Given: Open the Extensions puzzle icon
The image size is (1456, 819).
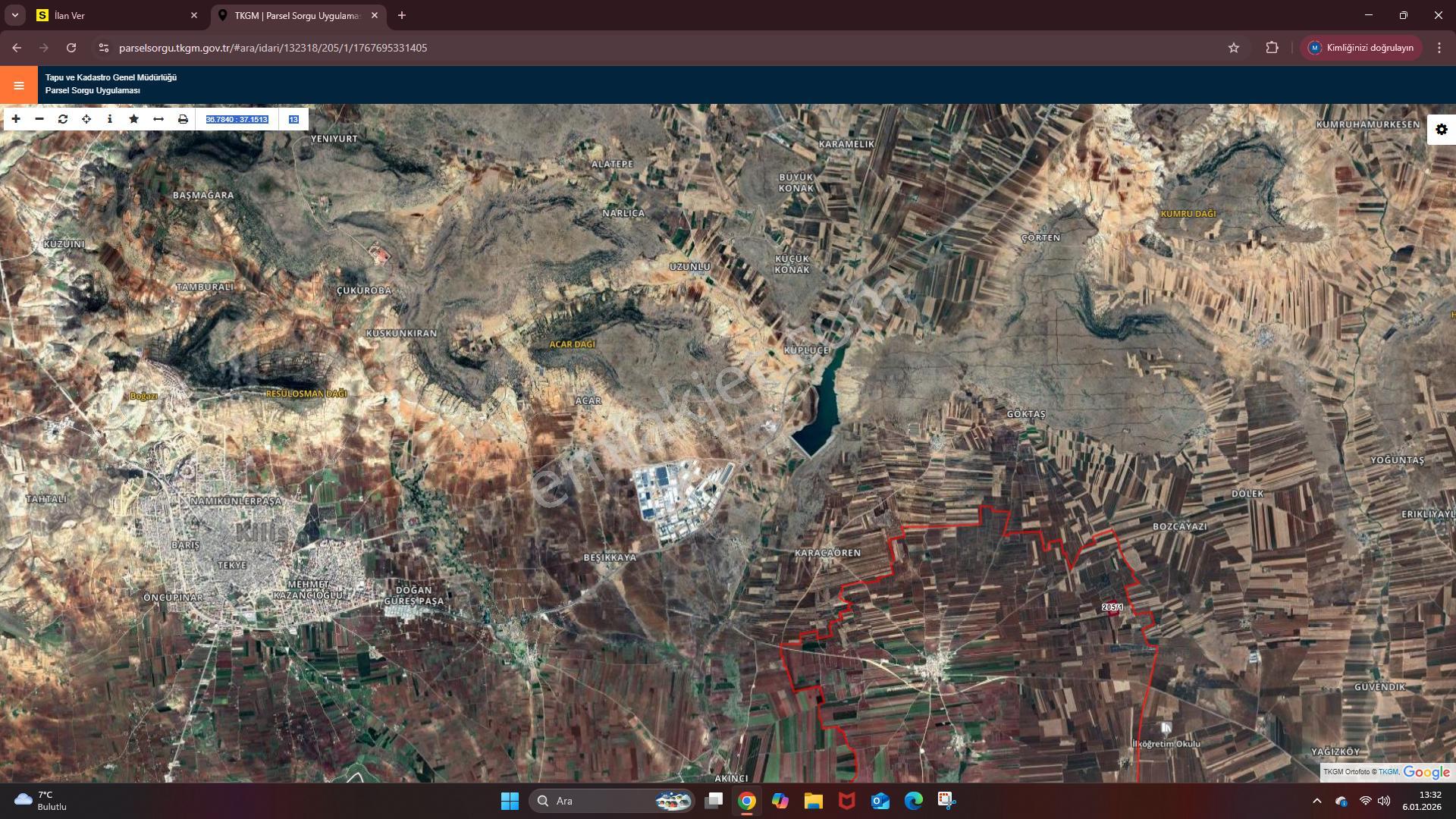Looking at the screenshot, I should click(1272, 48).
